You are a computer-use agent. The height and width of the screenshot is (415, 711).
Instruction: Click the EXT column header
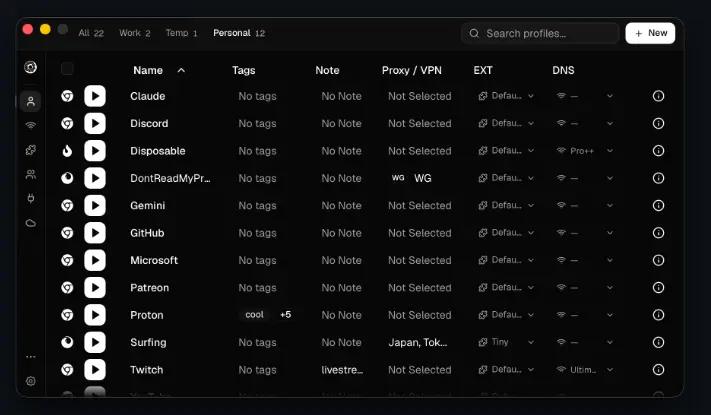483,70
